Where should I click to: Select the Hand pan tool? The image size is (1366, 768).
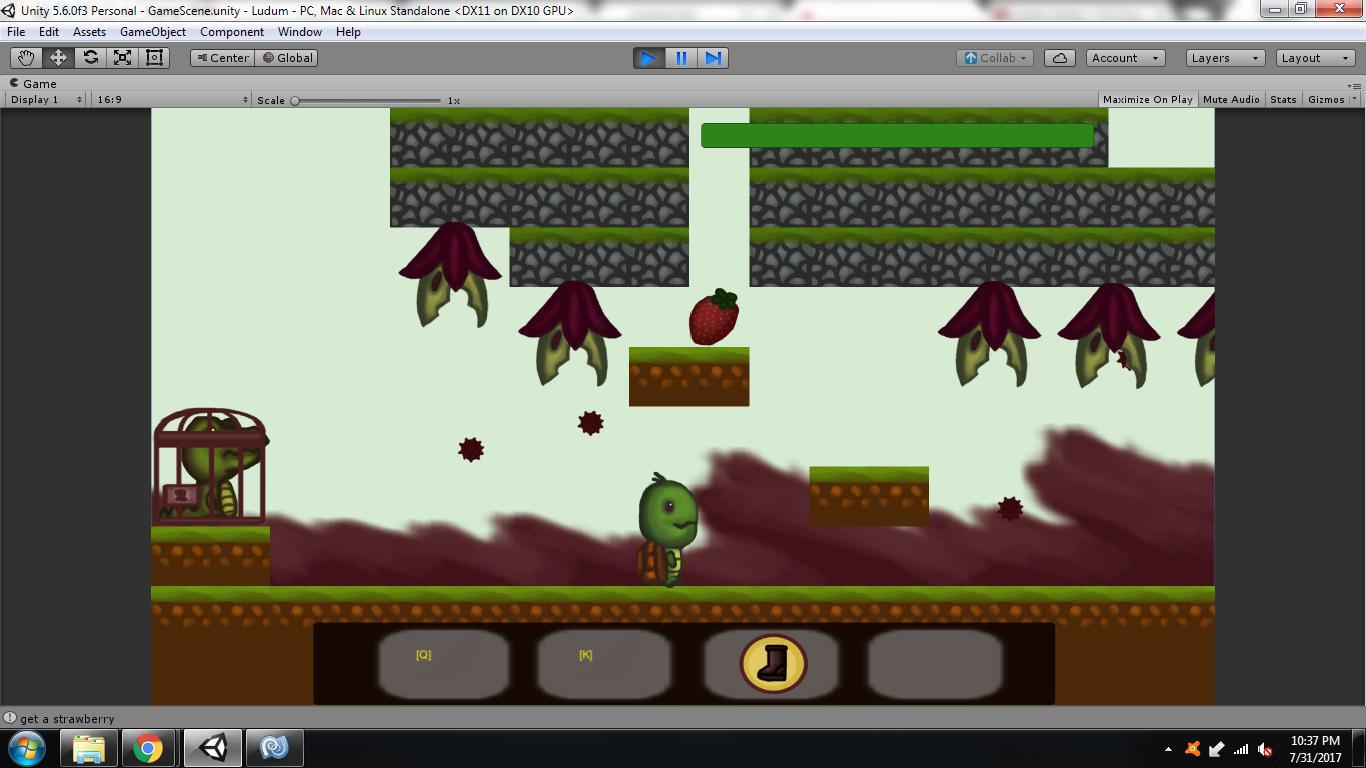tap(26, 57)
